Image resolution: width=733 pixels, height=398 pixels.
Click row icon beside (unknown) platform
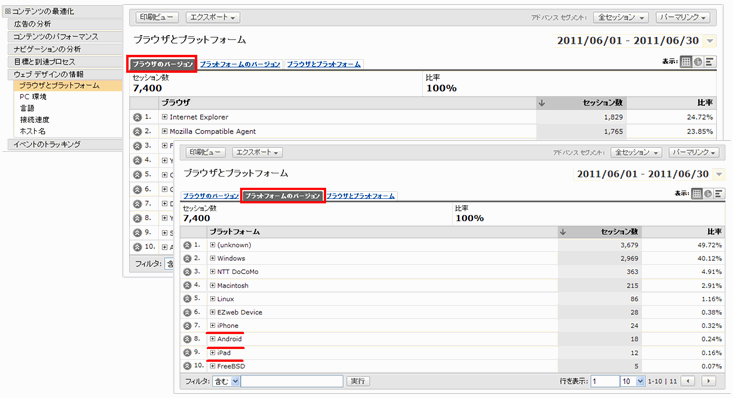tap(187, 245)
